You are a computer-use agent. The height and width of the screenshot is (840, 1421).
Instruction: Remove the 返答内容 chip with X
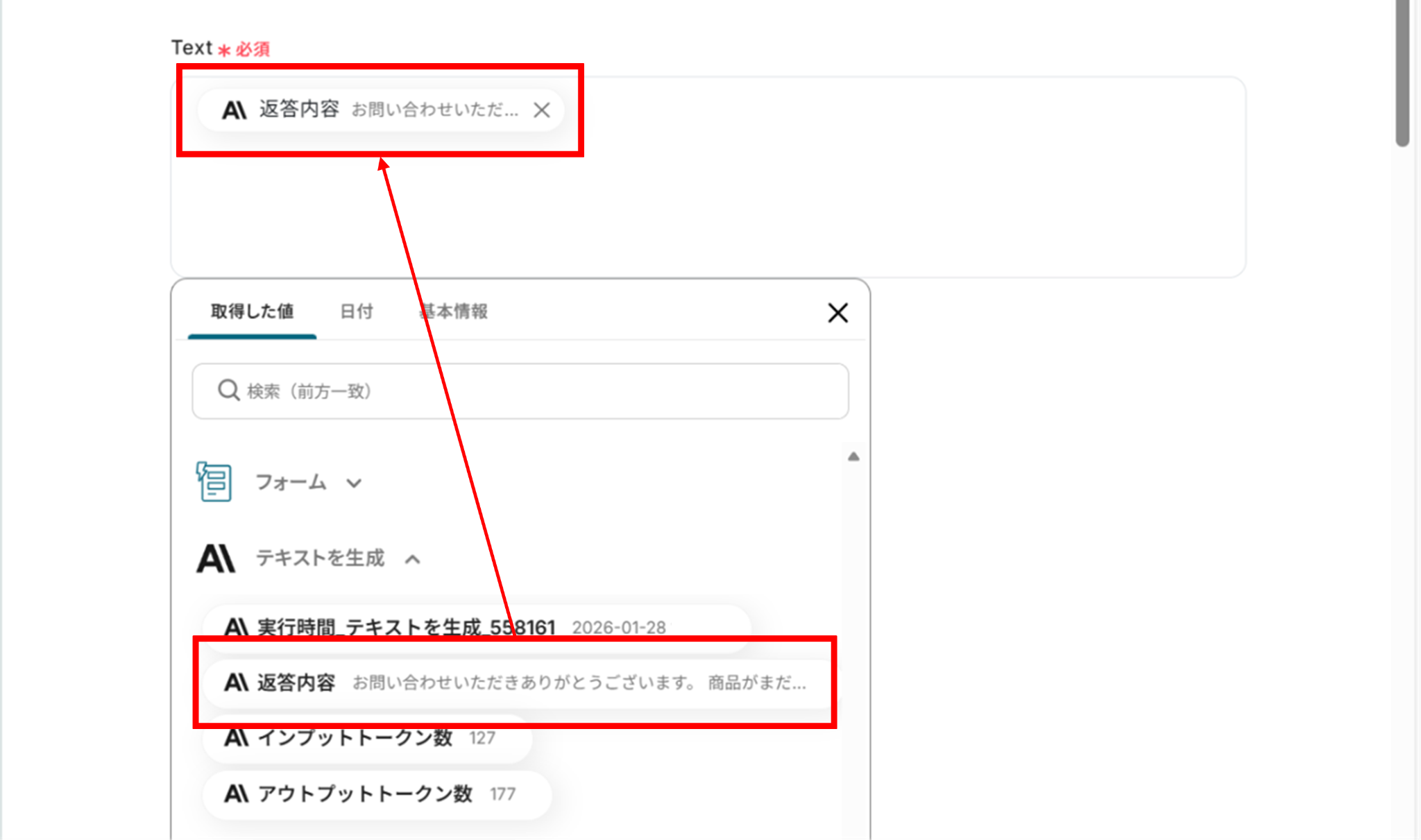point(542,110)
